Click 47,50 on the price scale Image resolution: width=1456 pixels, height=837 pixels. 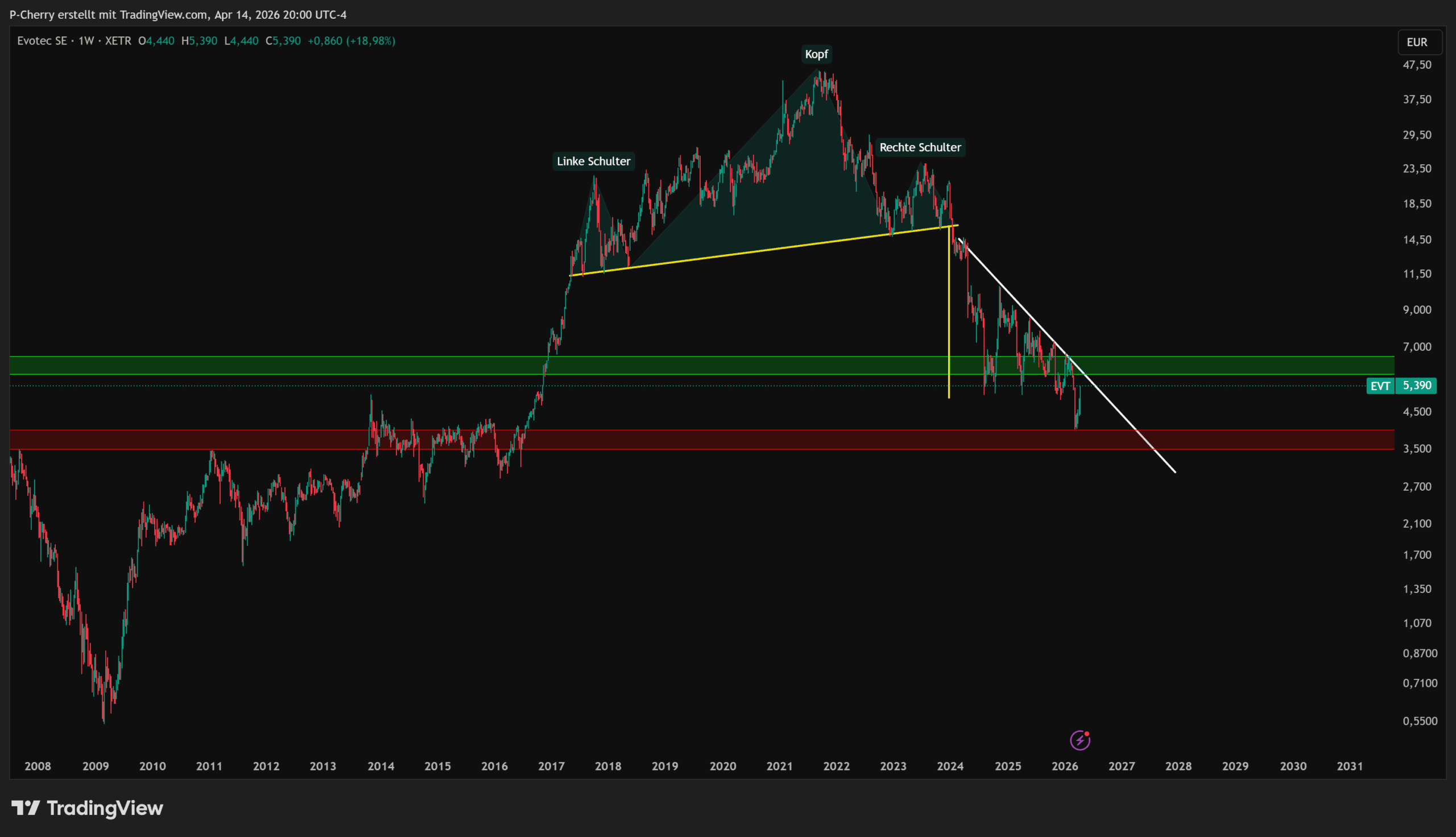click(x=1417, y=65)
